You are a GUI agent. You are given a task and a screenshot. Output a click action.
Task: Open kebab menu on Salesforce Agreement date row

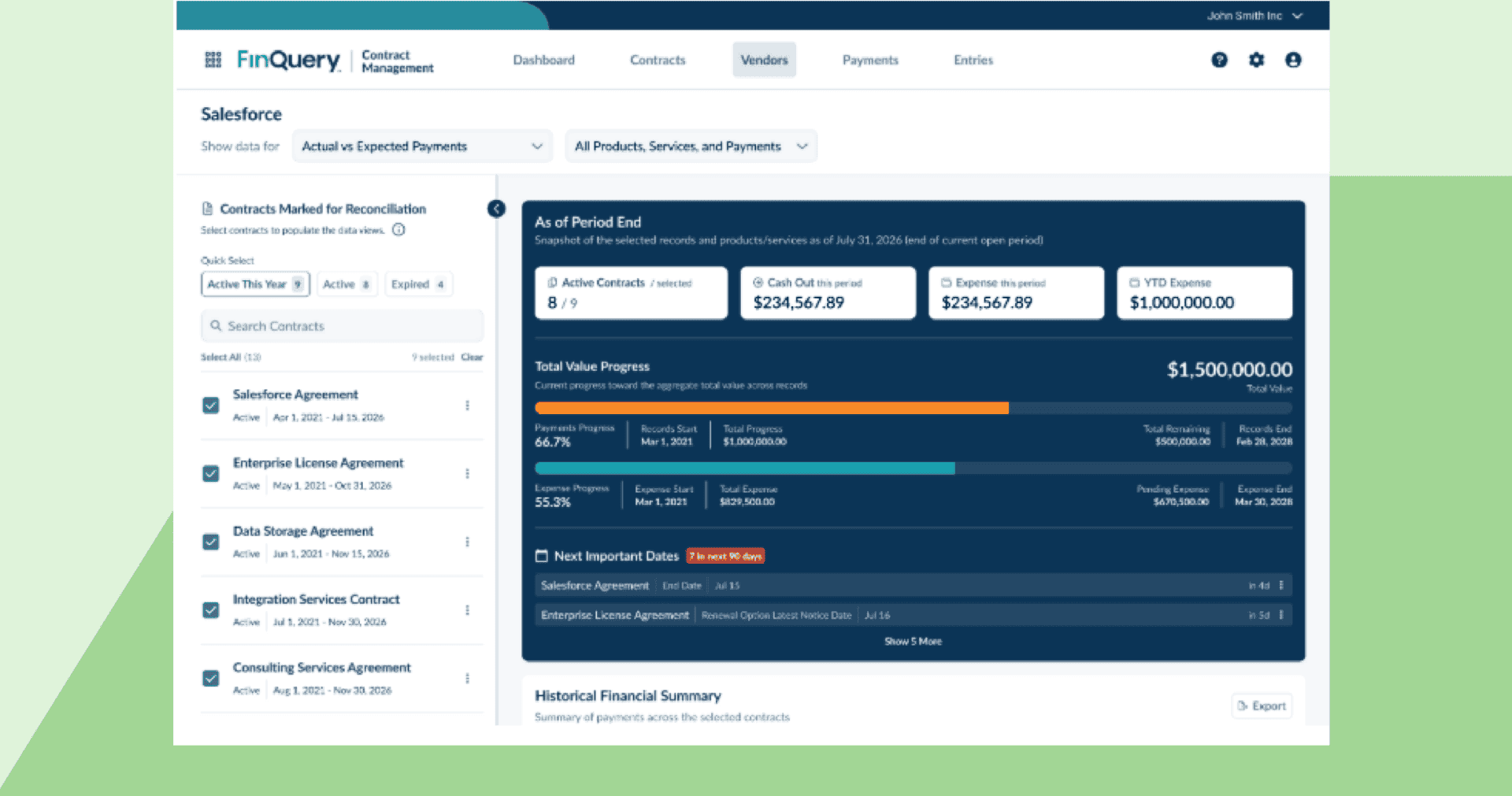coord(1281,585)
